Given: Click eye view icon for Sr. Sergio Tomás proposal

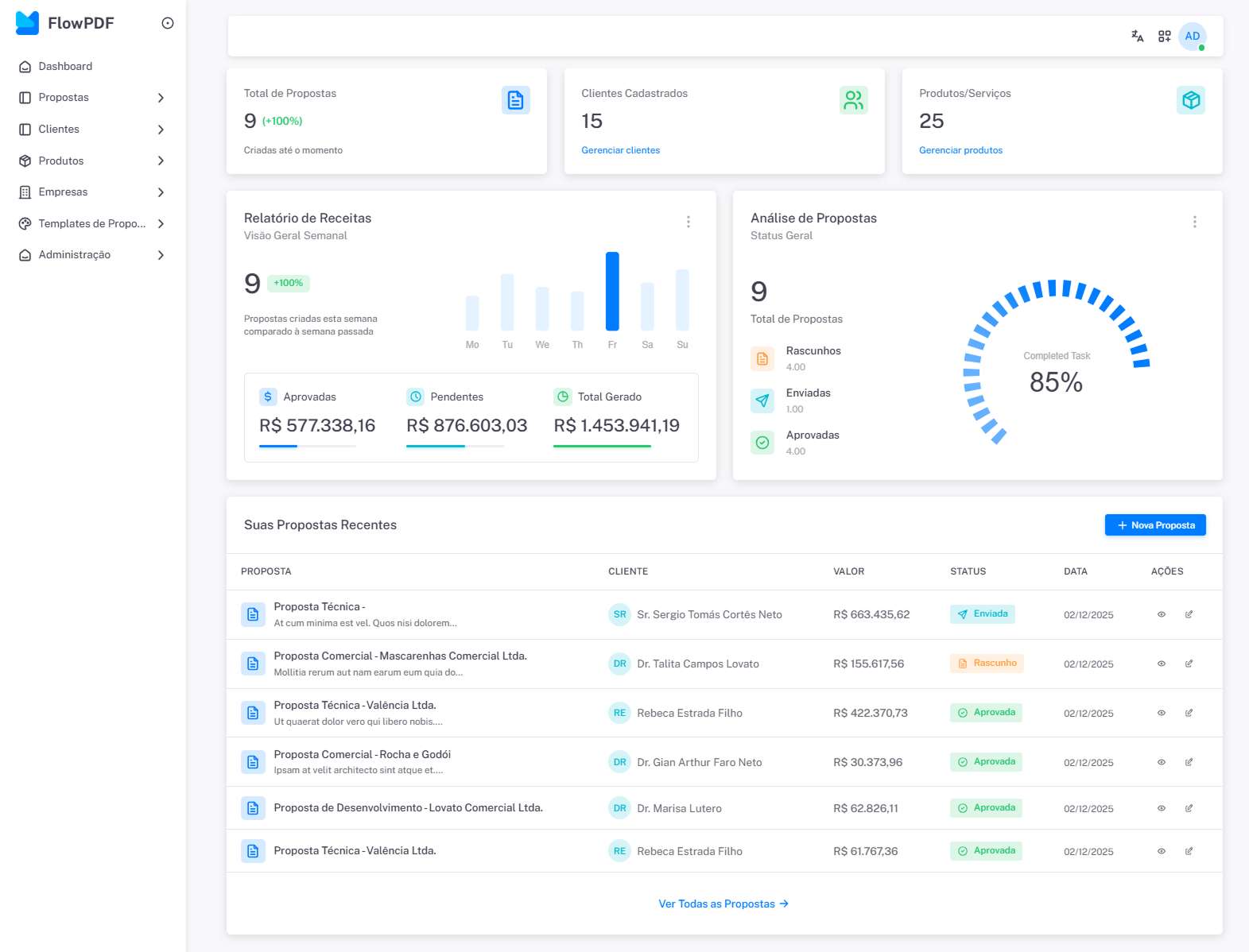Looking at the screenshot, I should pyautogui.click(x=1161, y=614).
